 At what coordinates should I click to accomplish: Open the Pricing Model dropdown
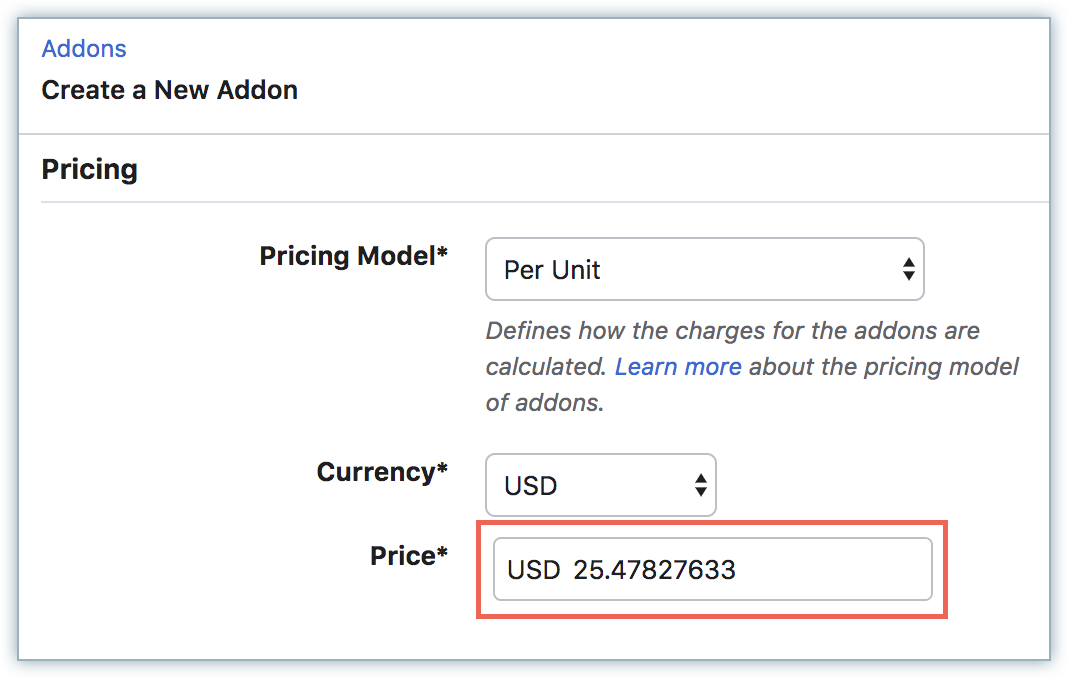703,269
